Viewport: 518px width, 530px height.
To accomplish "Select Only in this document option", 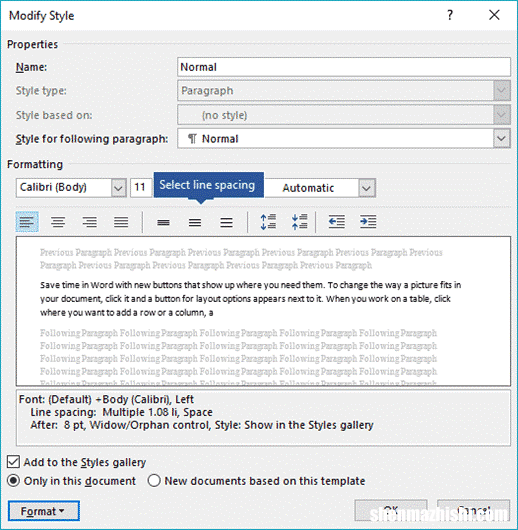I will point(14,481).
